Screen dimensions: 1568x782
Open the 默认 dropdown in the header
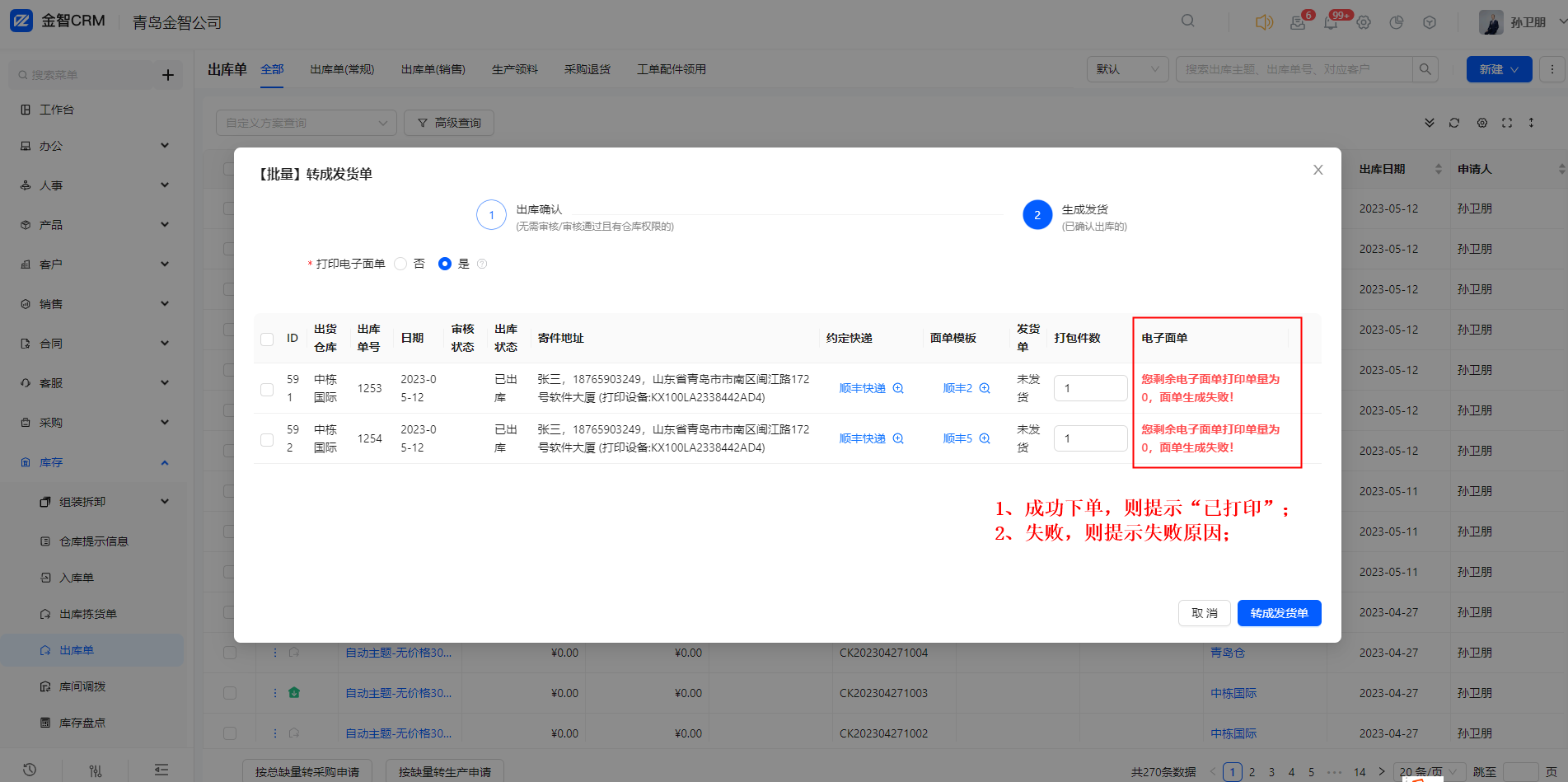coord(1127,69)
